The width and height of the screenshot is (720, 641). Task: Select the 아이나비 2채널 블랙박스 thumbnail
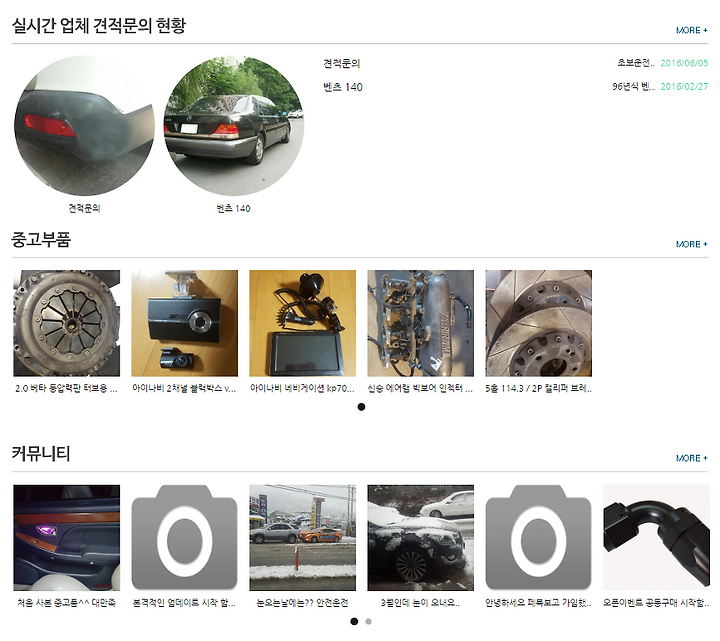[x=185, y=323]
